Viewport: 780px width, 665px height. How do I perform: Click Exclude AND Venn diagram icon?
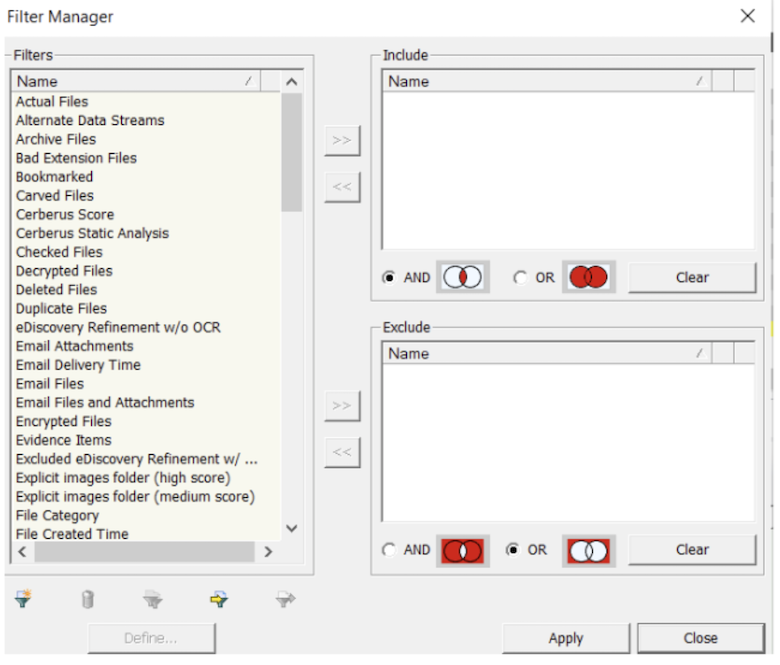pyautogui.click(x=462, y=550)
